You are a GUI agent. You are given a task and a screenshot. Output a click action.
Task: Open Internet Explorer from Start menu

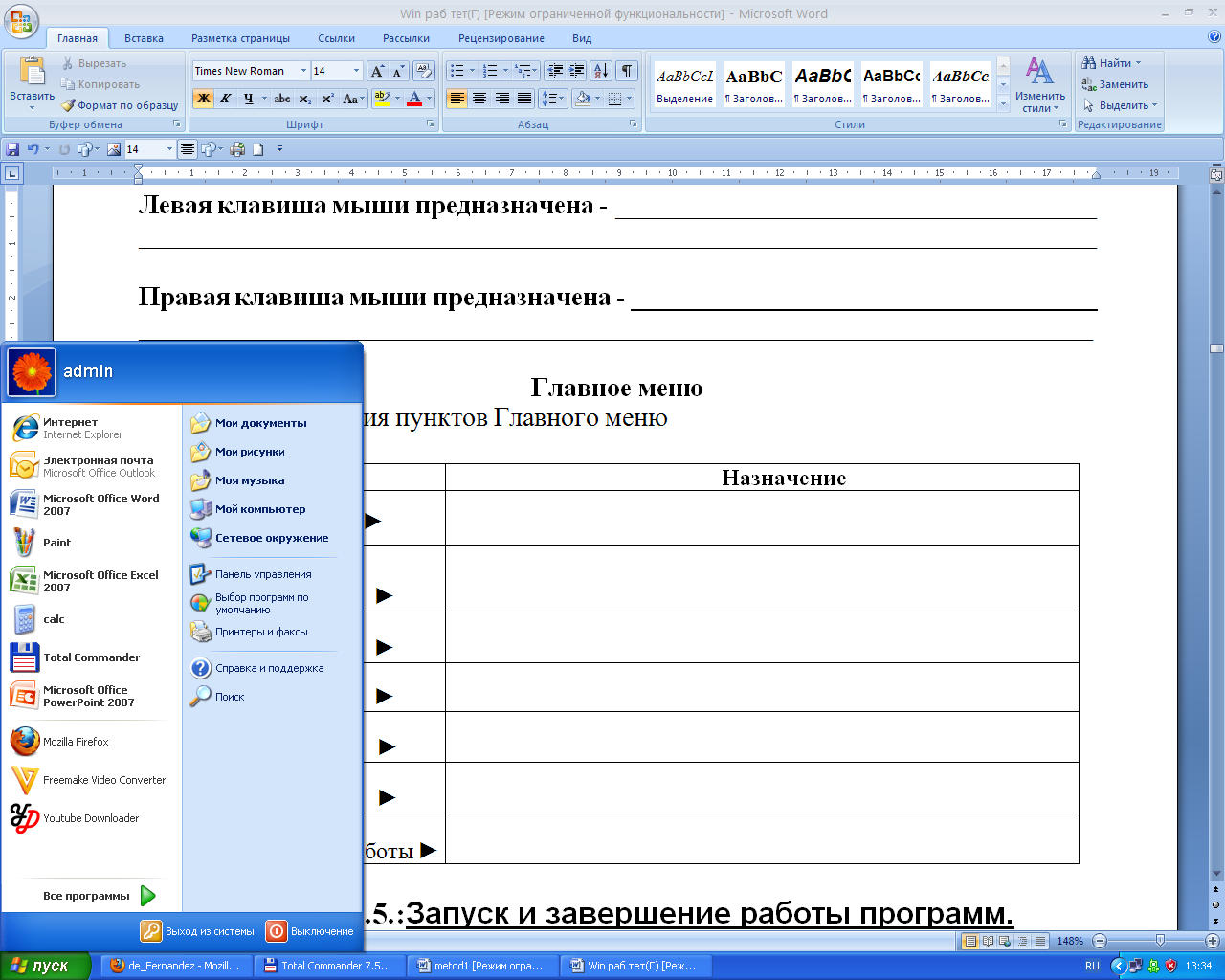[92, 428]
